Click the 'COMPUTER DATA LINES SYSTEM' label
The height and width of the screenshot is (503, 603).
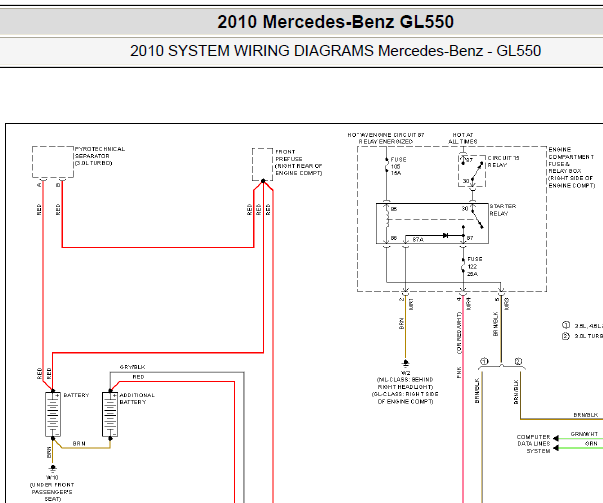(x=533, y=444)
